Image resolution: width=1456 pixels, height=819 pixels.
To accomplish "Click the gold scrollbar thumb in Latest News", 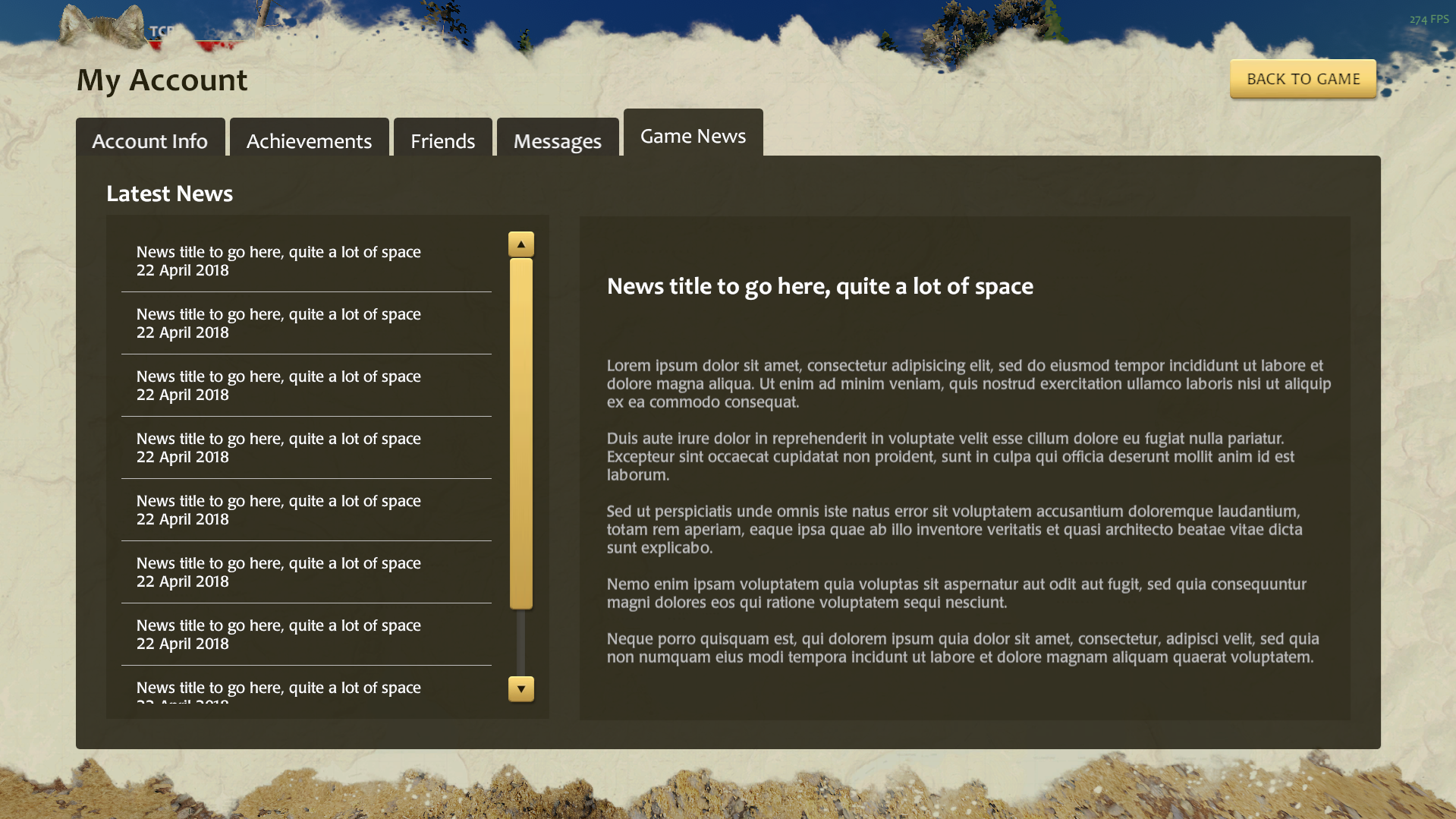I will click(x=520, y=433).
